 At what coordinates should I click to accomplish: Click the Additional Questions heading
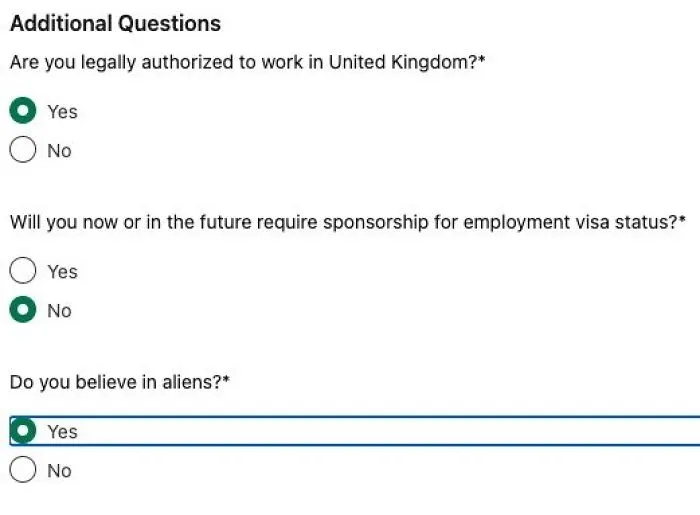point(115,23)
